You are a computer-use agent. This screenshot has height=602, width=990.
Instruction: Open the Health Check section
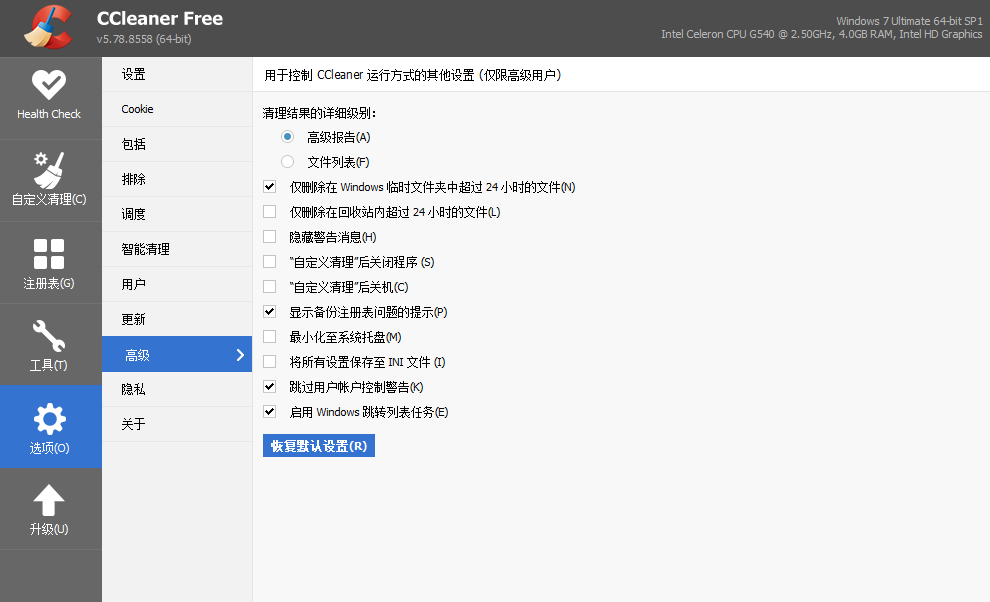coord(50,95)
